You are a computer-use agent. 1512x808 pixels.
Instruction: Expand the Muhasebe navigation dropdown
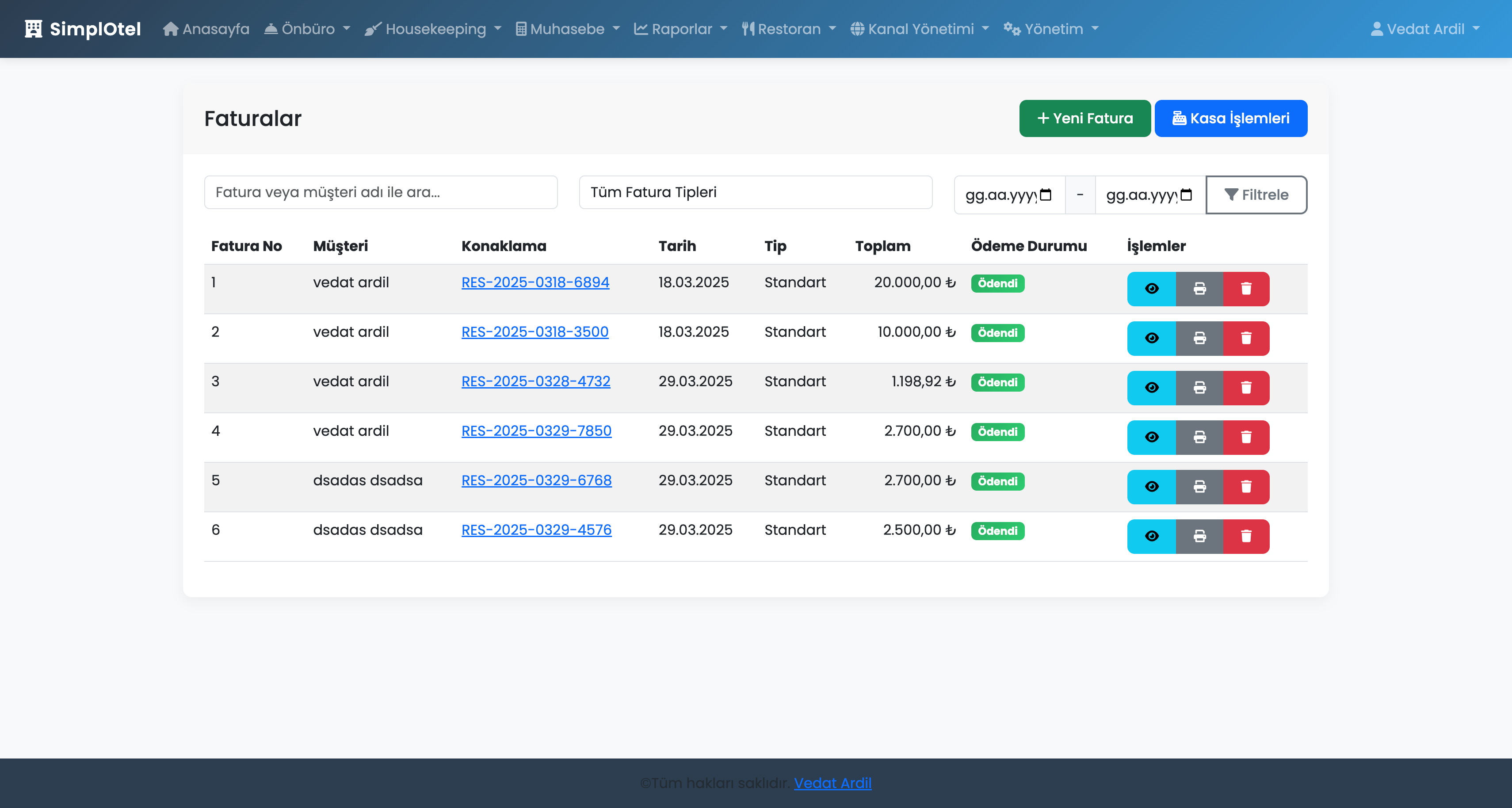(x=568, y=29)
